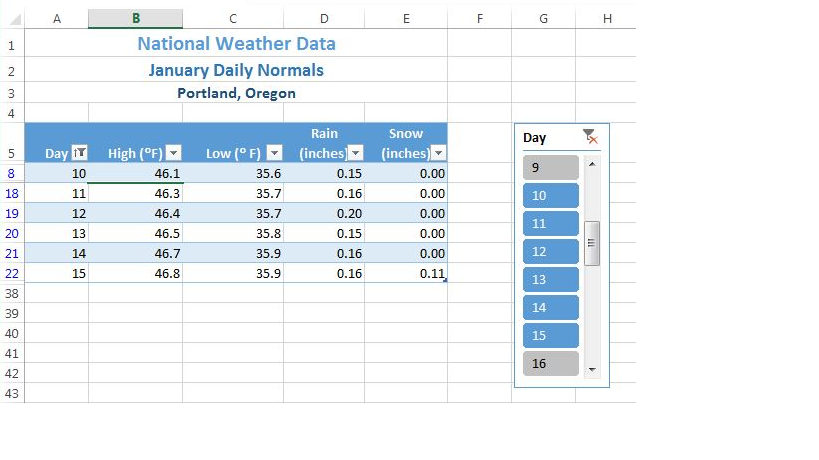Select row 18 header
Screen dimensions: 819x460
click(11, 193)
